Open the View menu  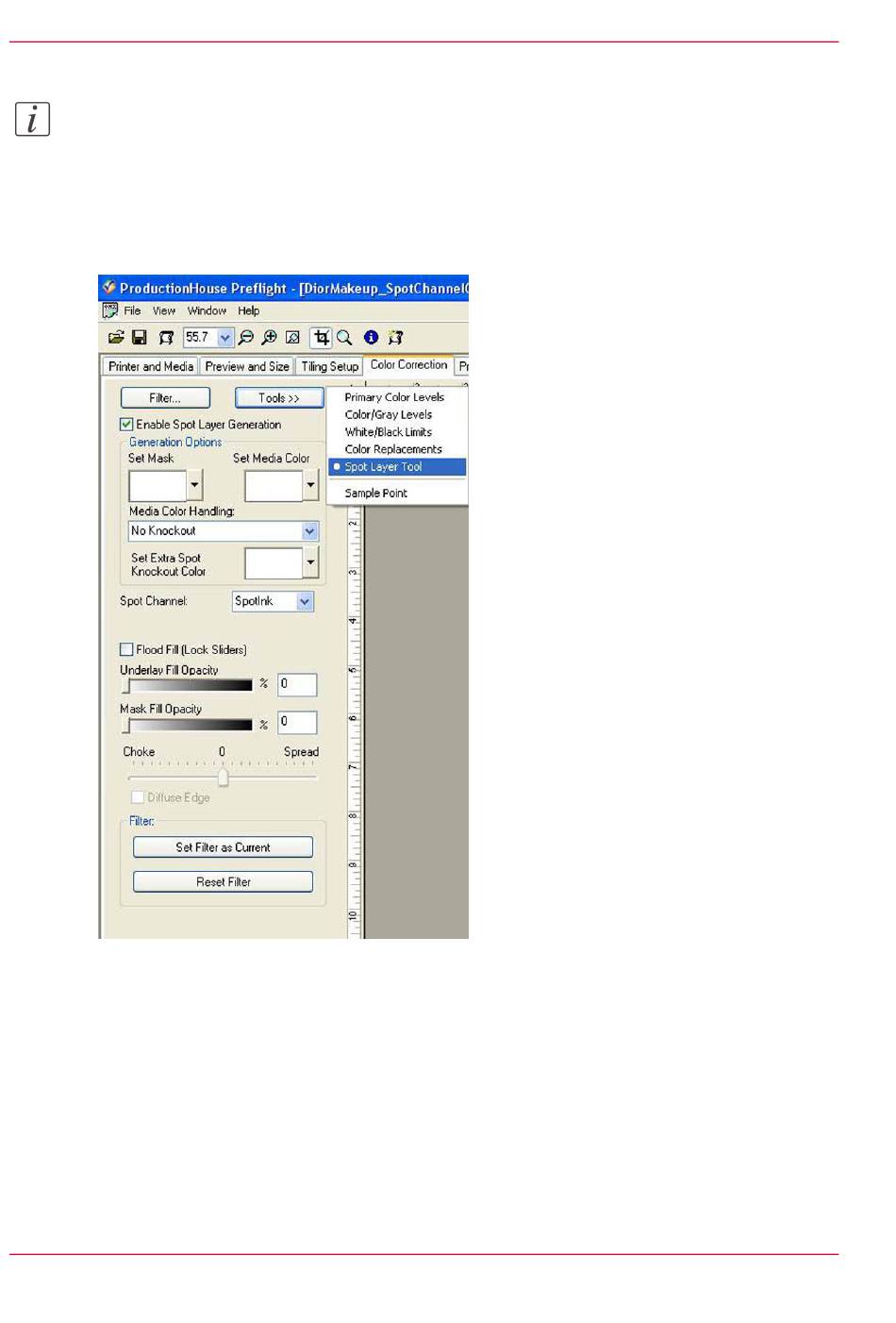tap(164, 310)
